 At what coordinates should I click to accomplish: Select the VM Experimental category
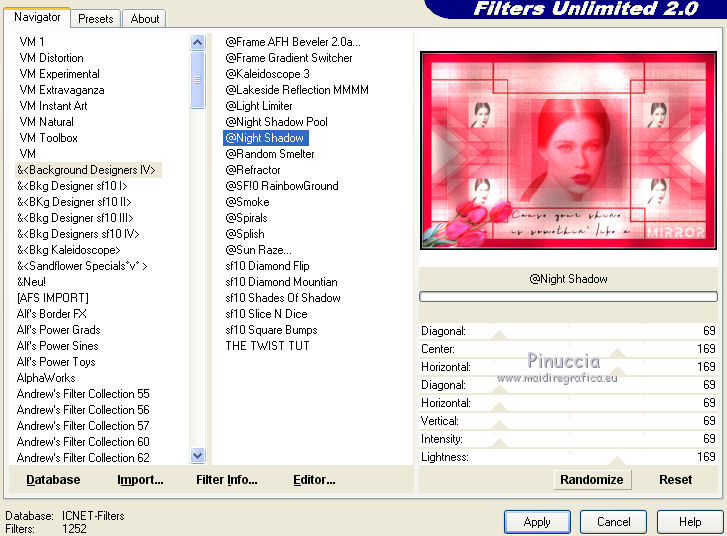pyautogui.click(x=59, y=74)
